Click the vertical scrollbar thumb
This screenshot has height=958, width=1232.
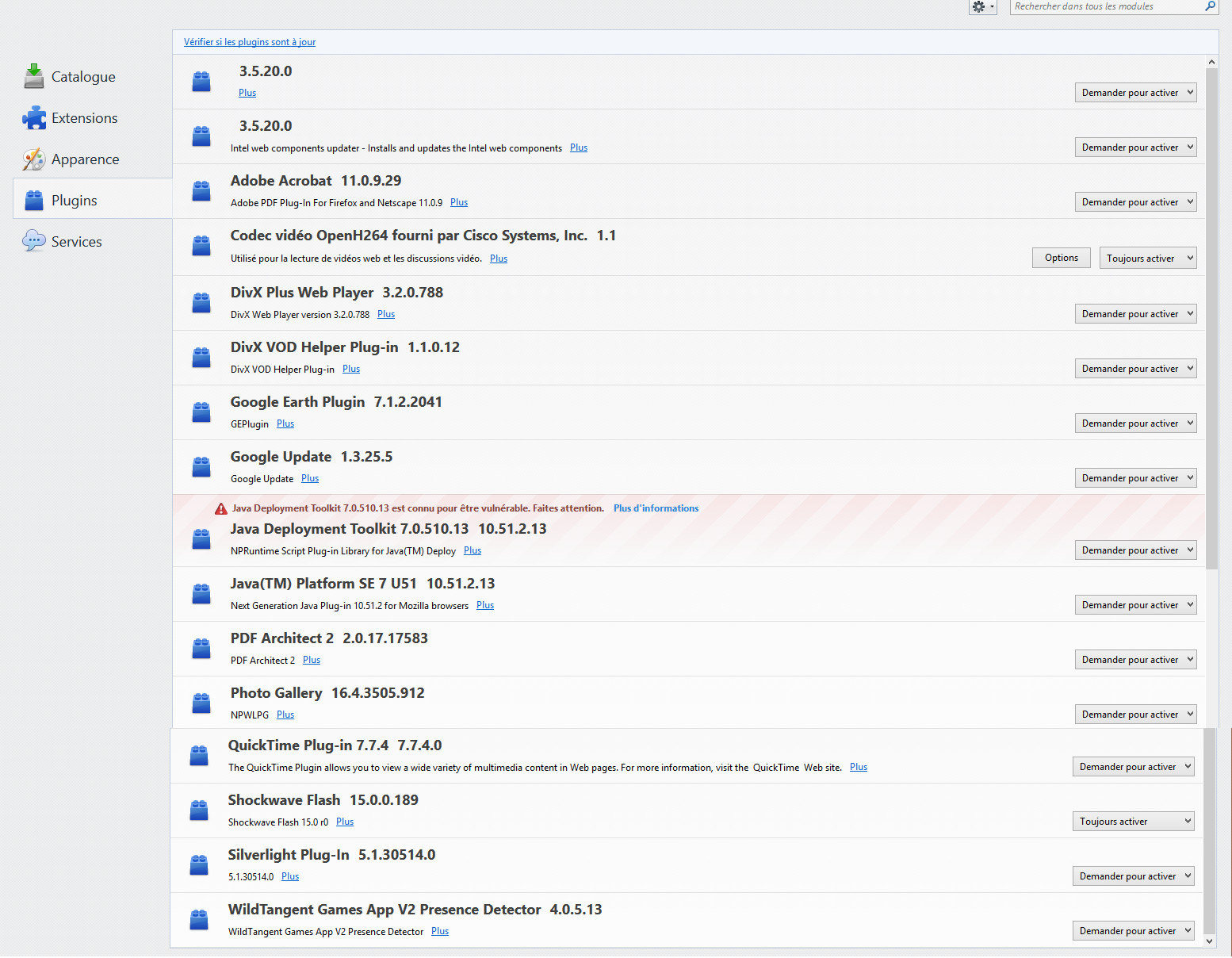click(1211, 317)
